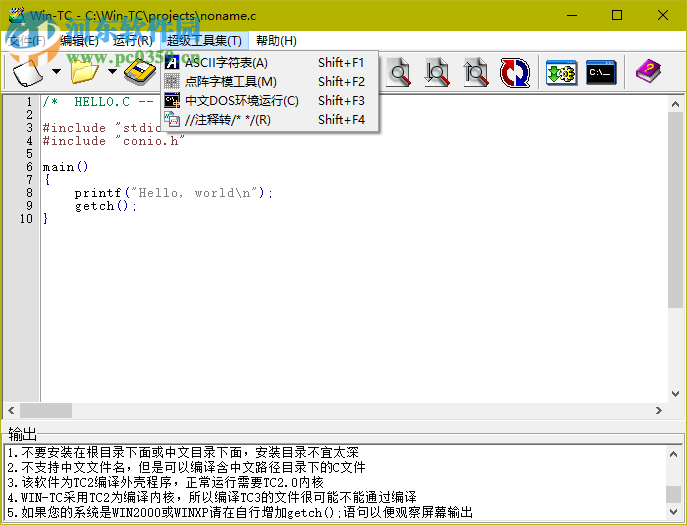Minimize the Win-TC window
687x525 pixels.
pyautogui.click(x=572, y=15)
